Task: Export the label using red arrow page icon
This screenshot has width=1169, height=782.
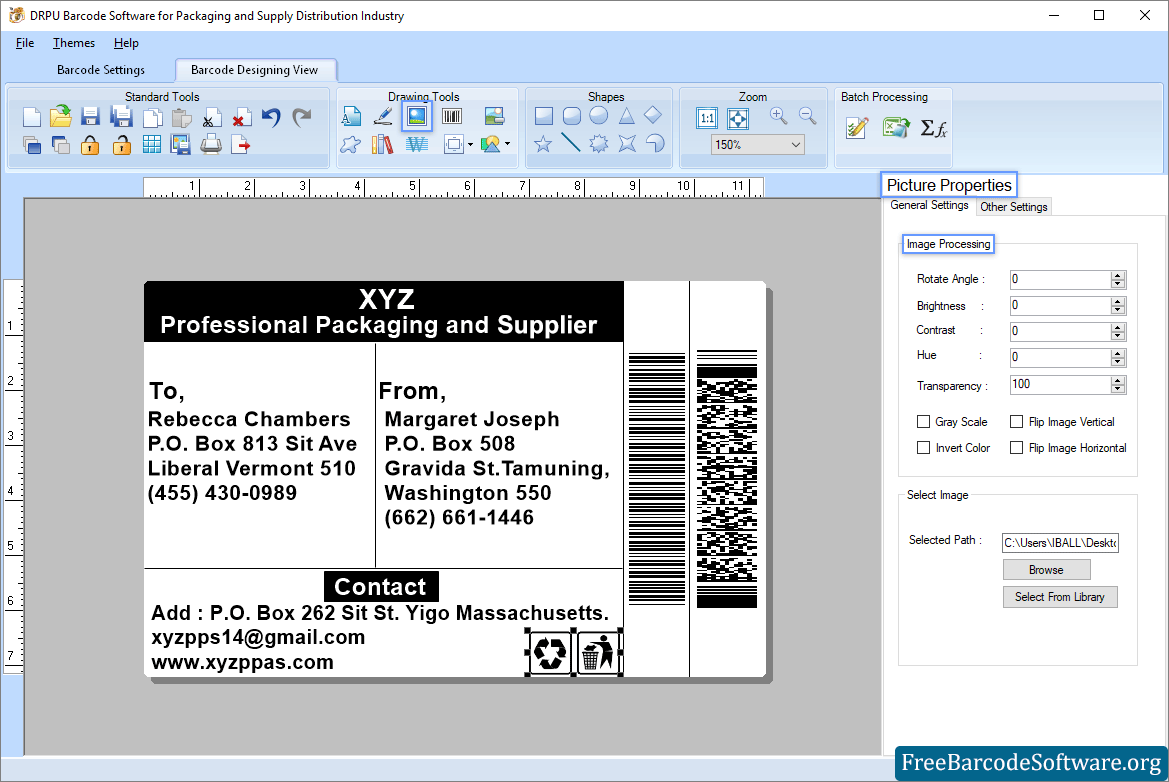Action: click(241, 145)
